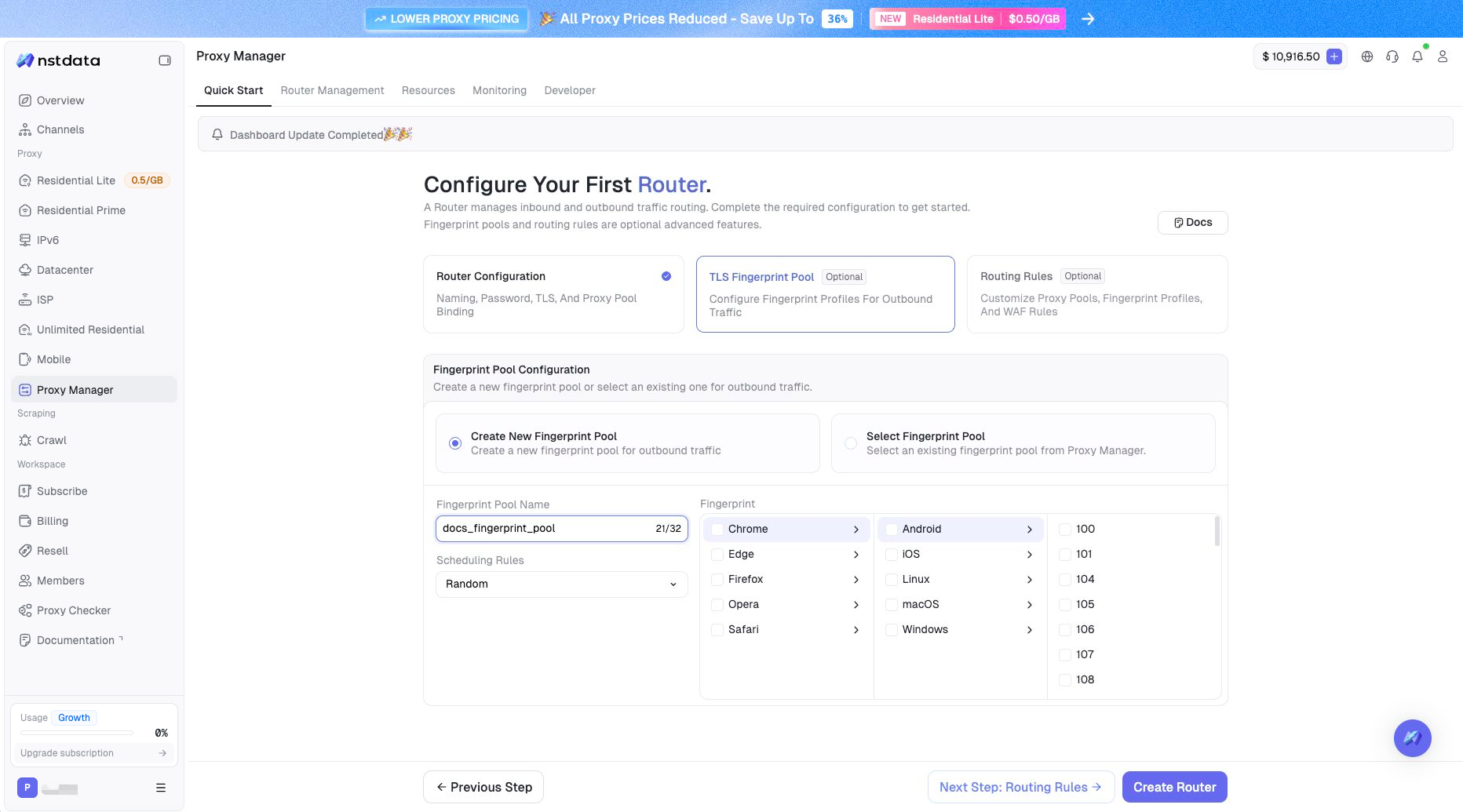Click the usage progress bar
1463x812 pixels.
coord(77,733)
